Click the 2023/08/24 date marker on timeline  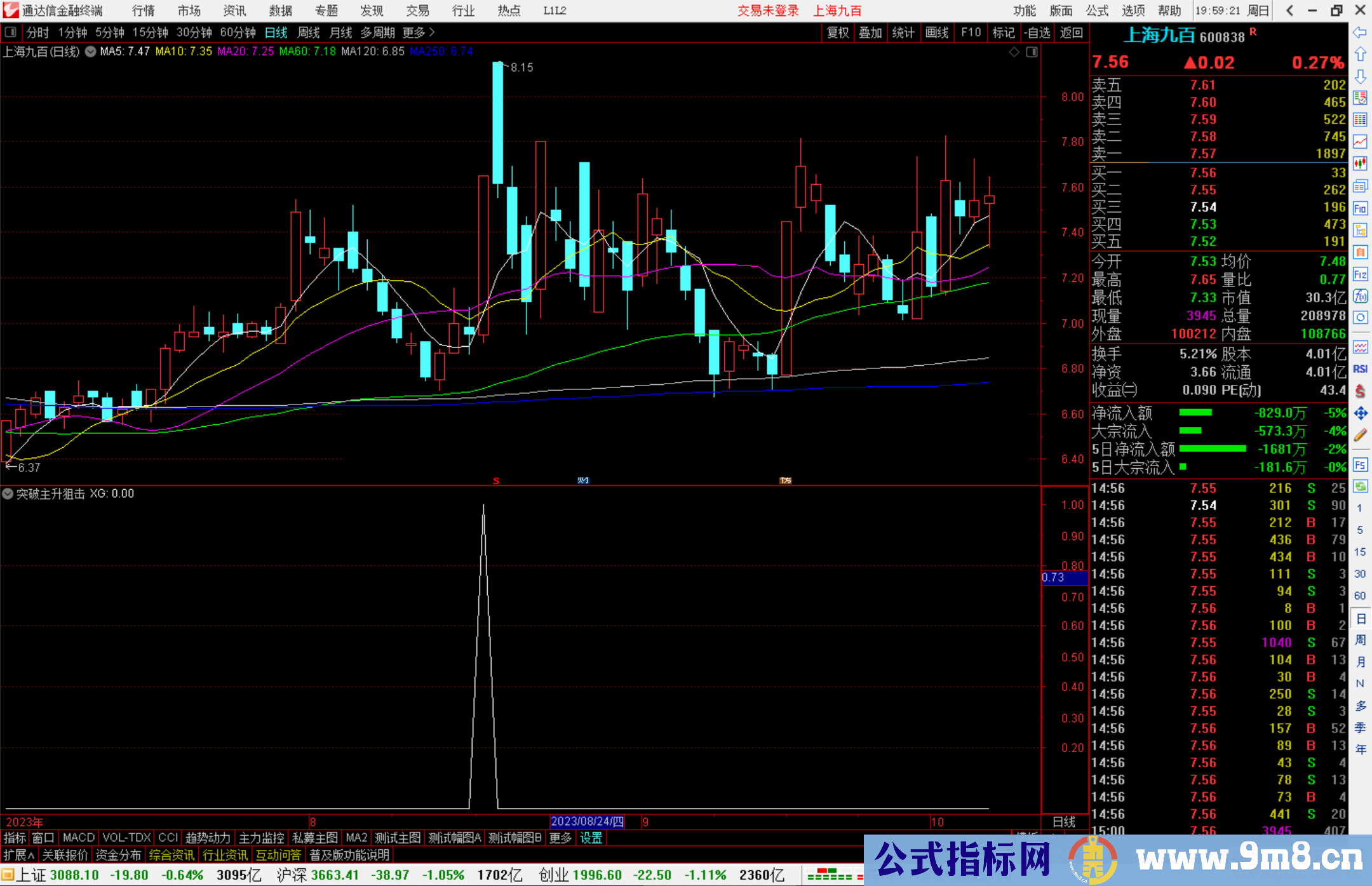[587, 822]
